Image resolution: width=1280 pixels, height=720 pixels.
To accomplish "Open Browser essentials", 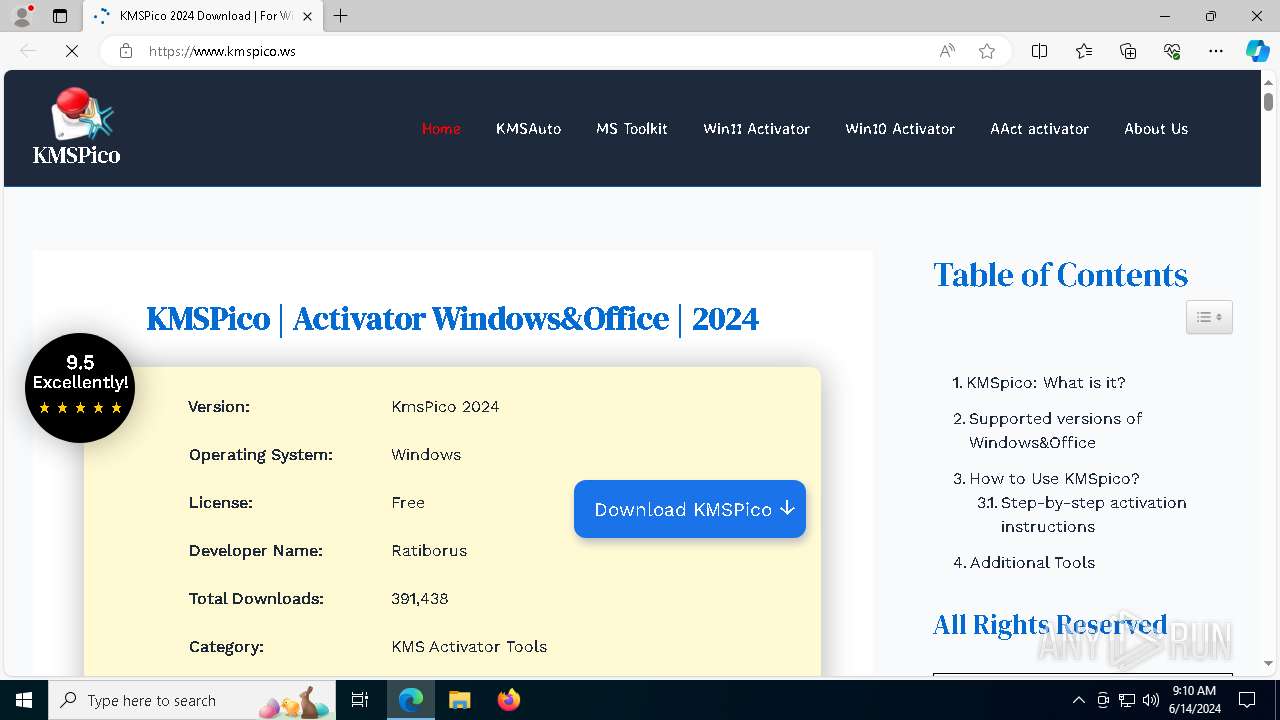I will point(1172,51).
